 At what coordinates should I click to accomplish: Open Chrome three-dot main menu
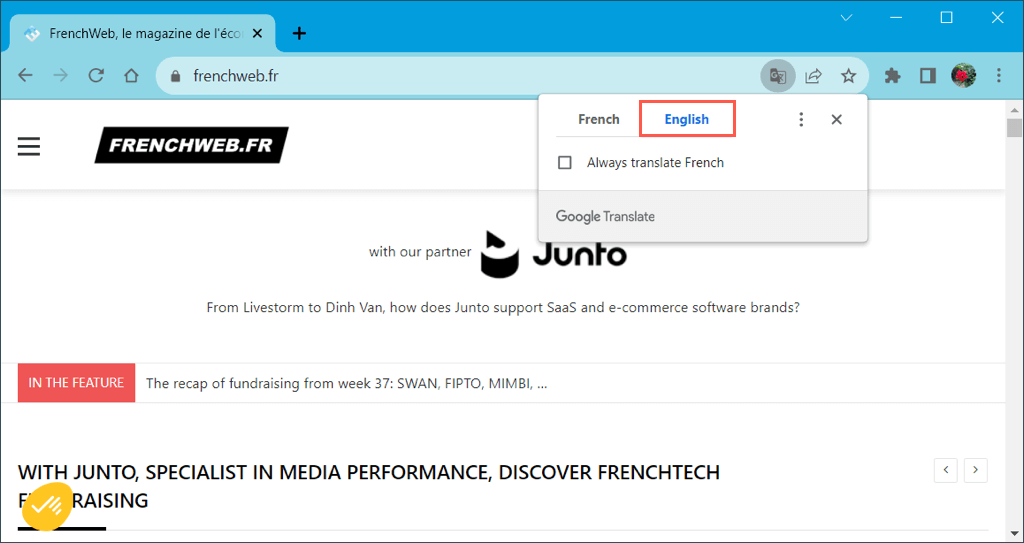tap(999, 76)
